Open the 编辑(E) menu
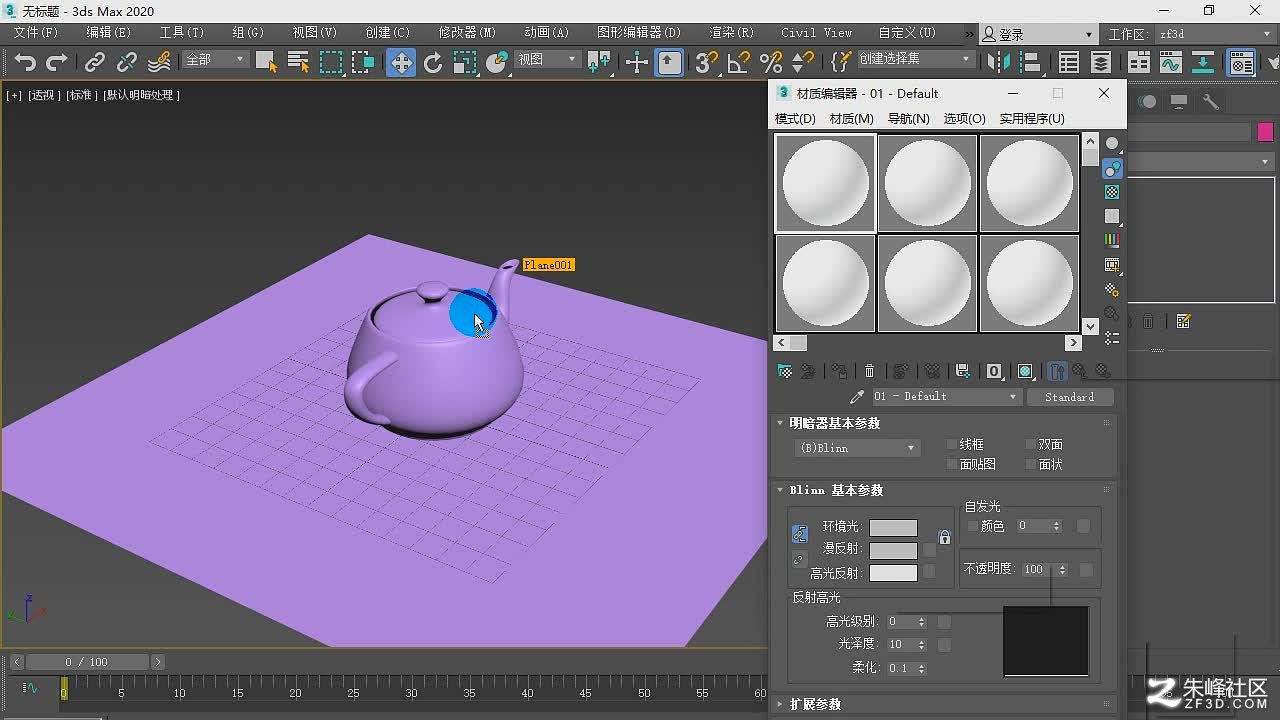The width and height of the screenshot is (1280, 720). click(108, 33)
